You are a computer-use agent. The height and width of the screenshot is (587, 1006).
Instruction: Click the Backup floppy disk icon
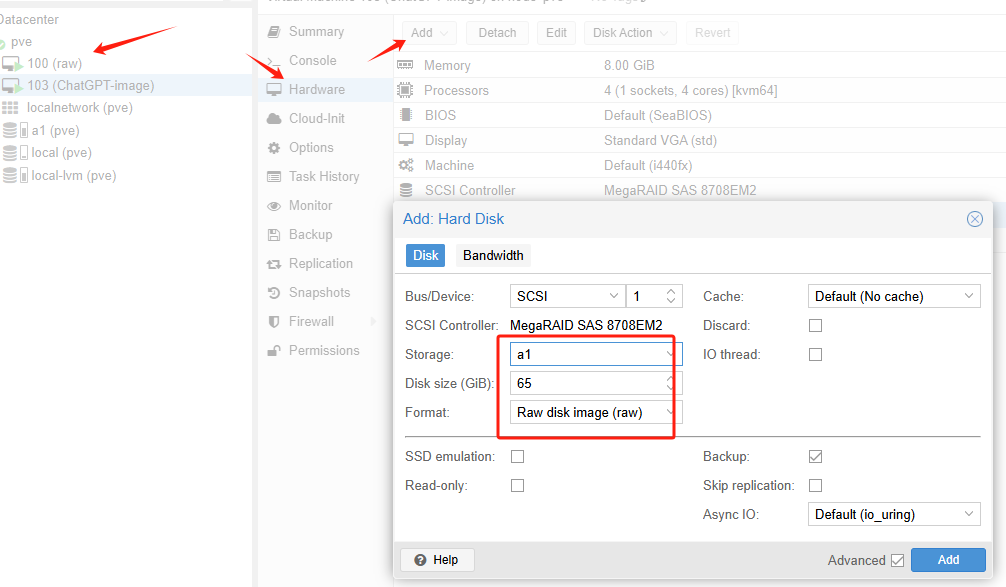pos(273,235)
